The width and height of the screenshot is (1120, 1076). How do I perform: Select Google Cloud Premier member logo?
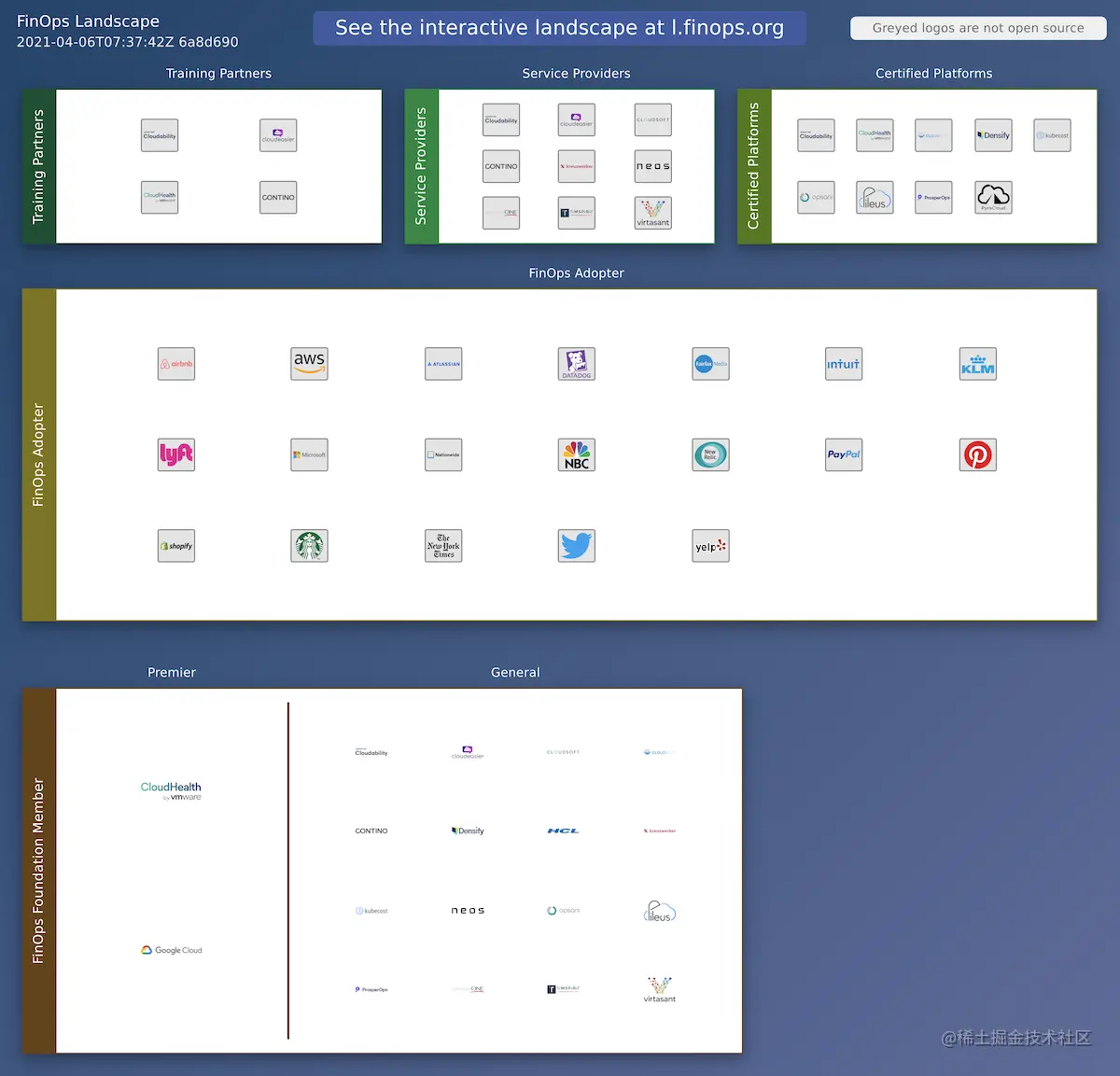point(172,950)
